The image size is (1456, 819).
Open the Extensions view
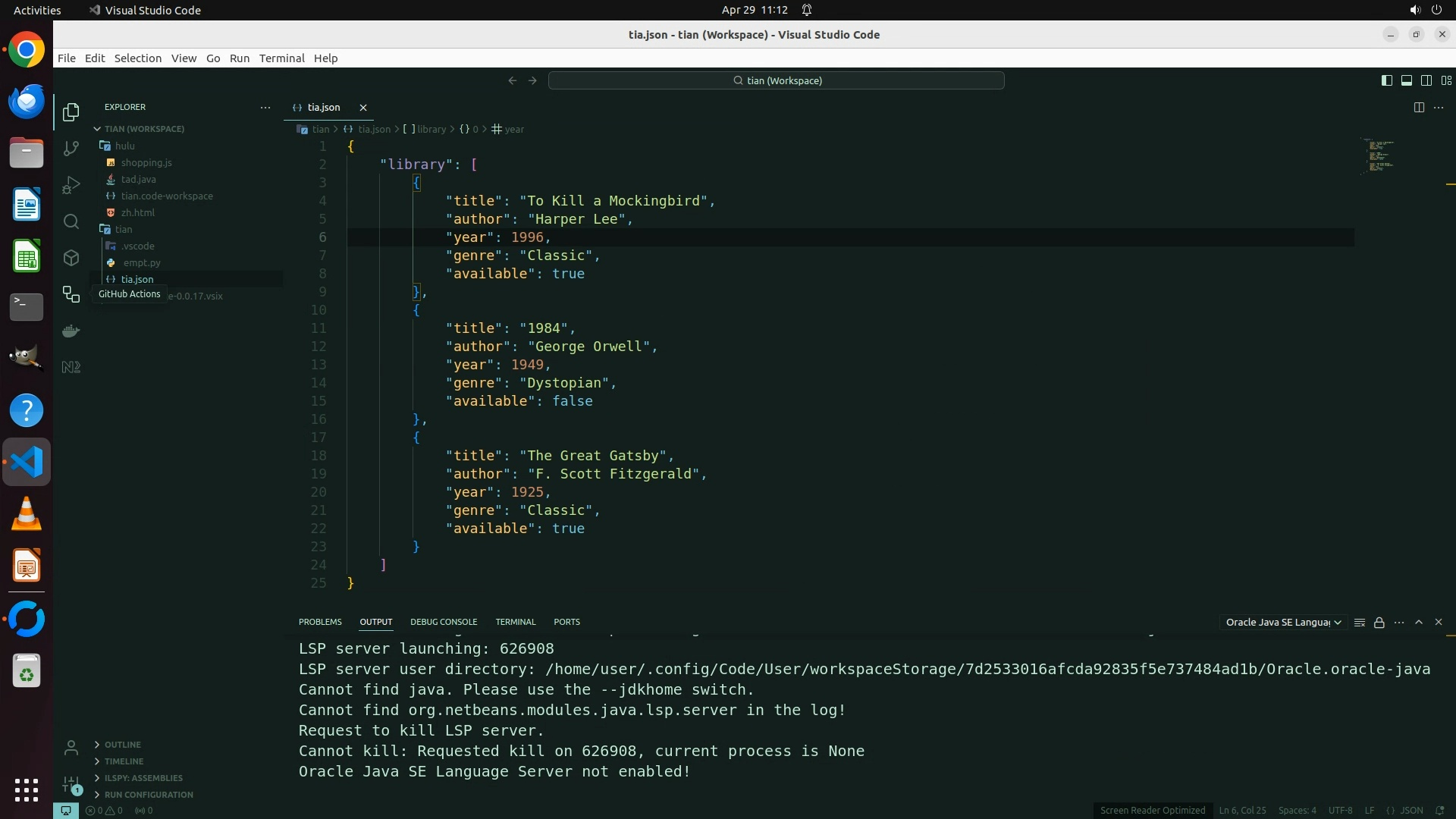tap(71, 258)
